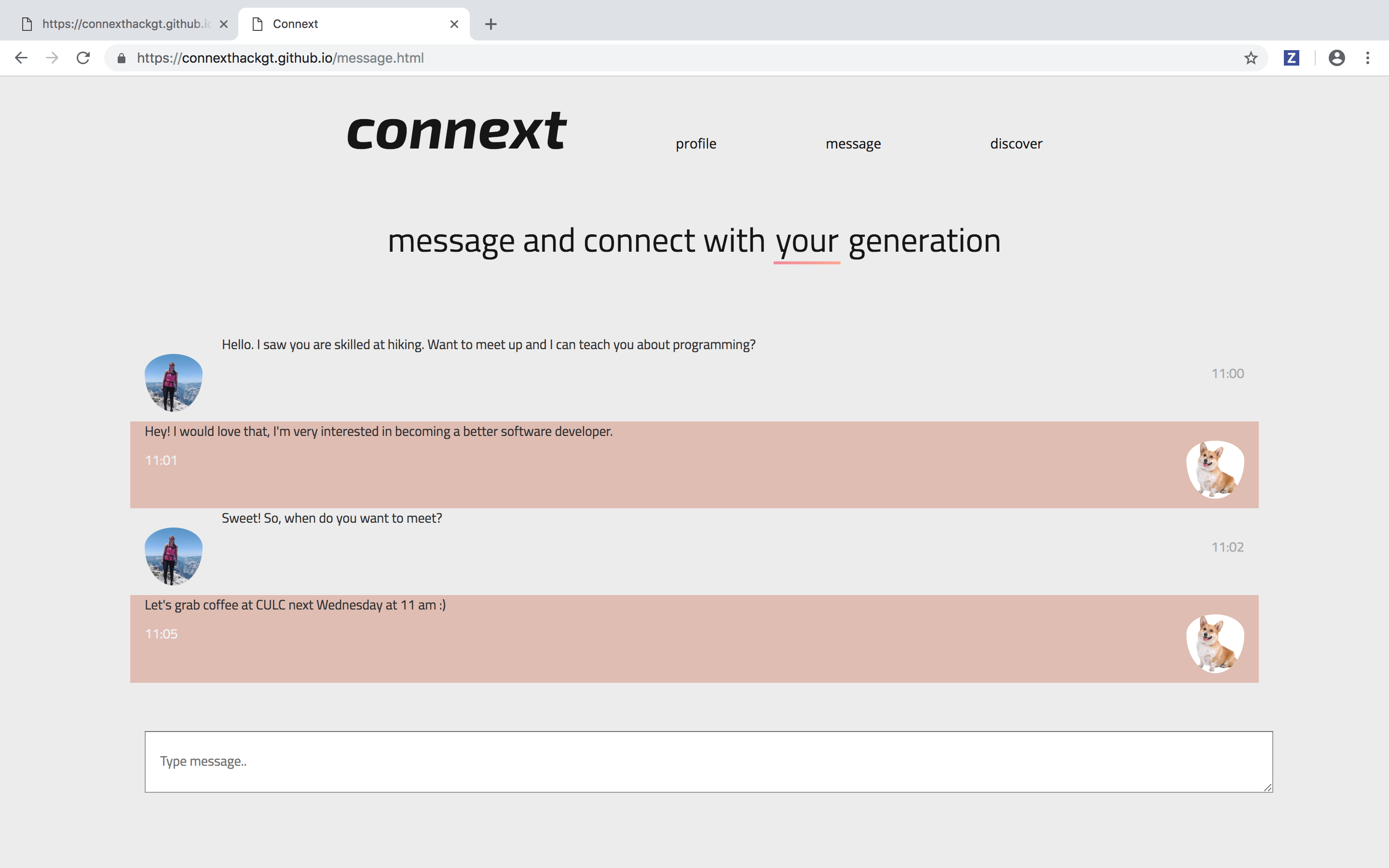Click the corgi avatar on 11:05 message

[x=1215, y=644]
